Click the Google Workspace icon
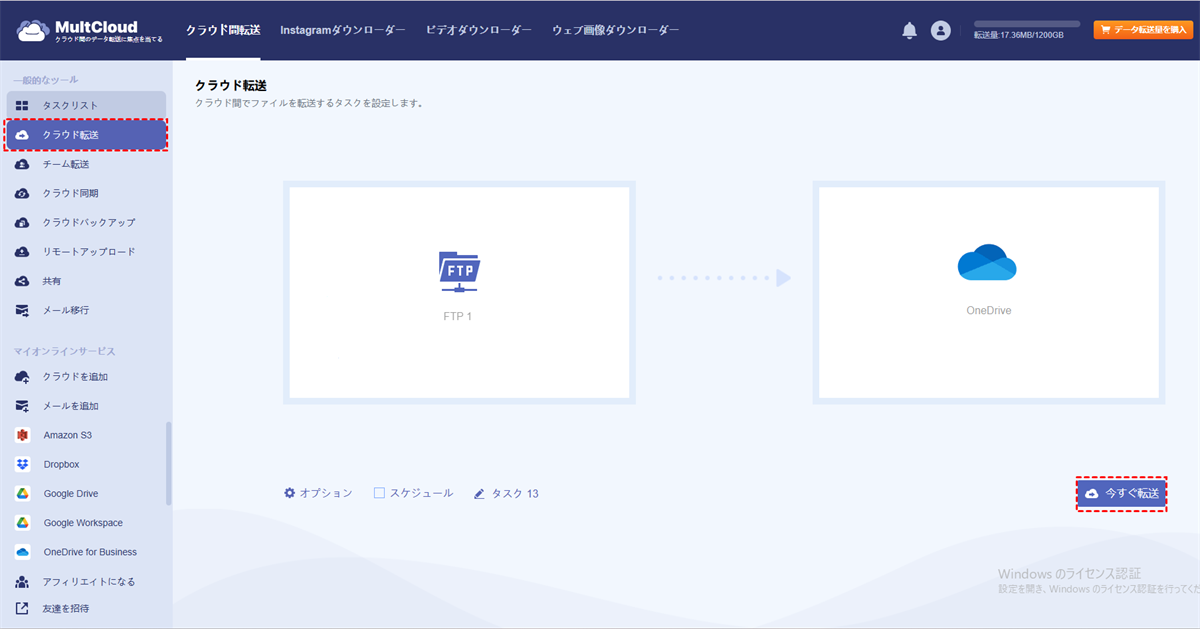Viewport: 1200px width, 629px height. coord(22,522)
